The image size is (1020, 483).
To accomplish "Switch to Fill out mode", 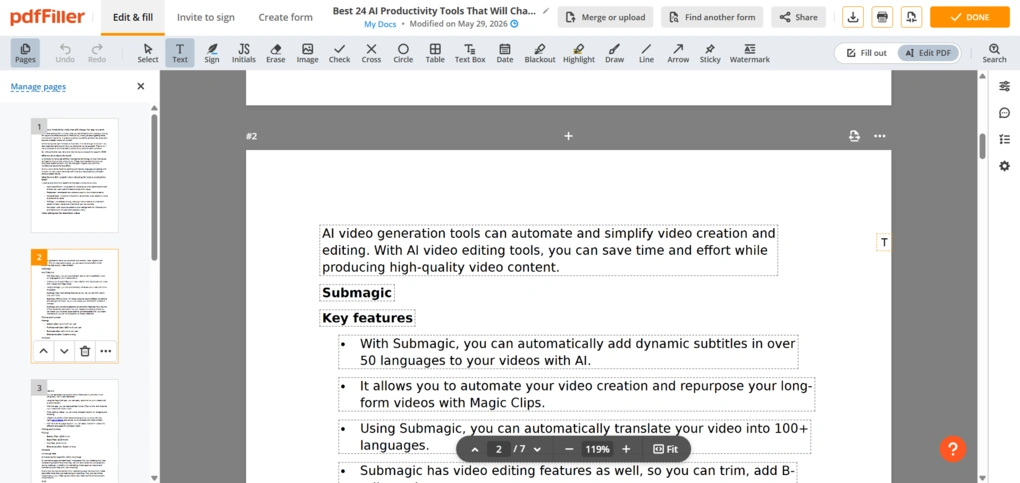I will (867, 53).
